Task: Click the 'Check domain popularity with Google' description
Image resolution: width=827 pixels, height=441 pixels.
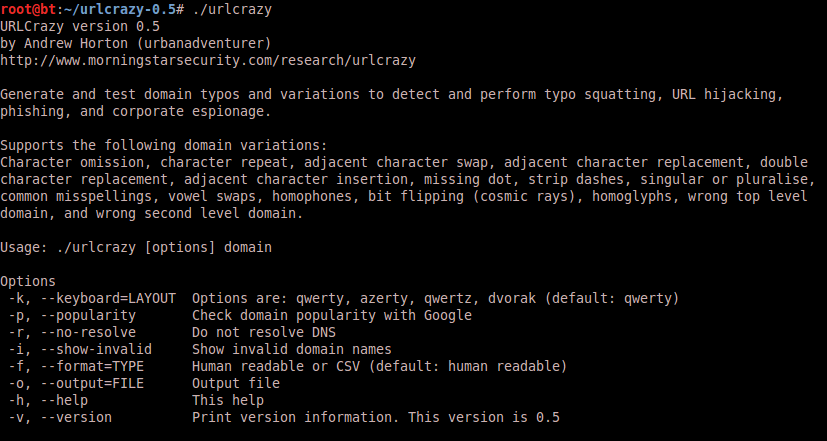Action: pyautogui.click(x=332, y=316)
